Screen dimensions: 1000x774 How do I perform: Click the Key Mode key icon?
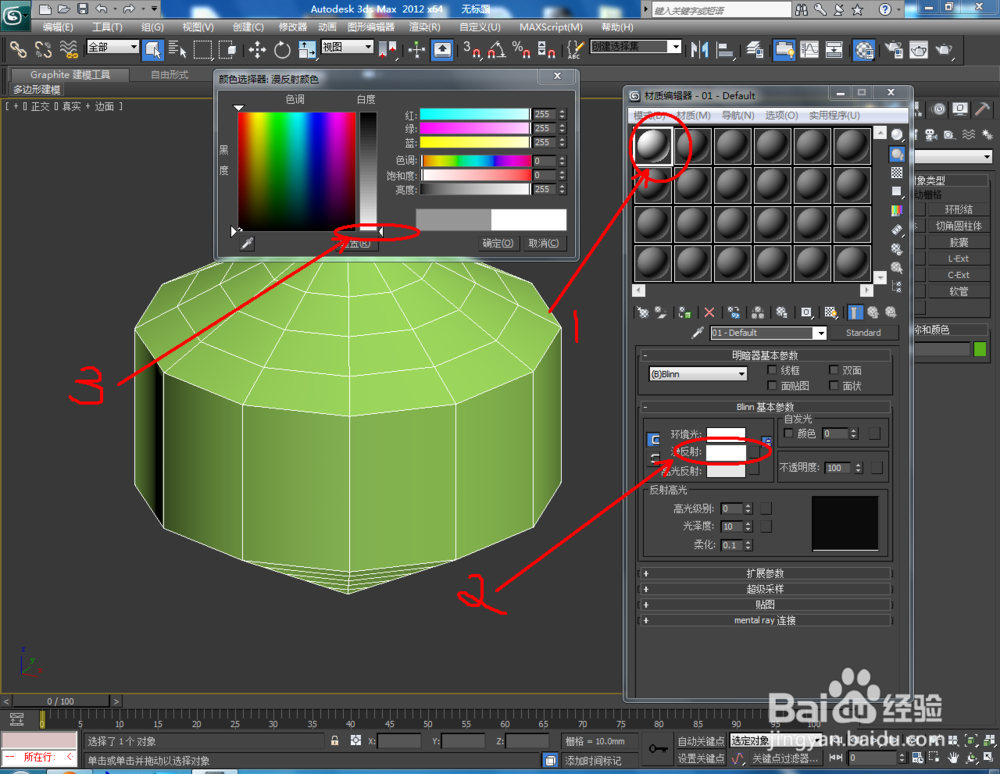pyautogui.click(x=658, y=748)
